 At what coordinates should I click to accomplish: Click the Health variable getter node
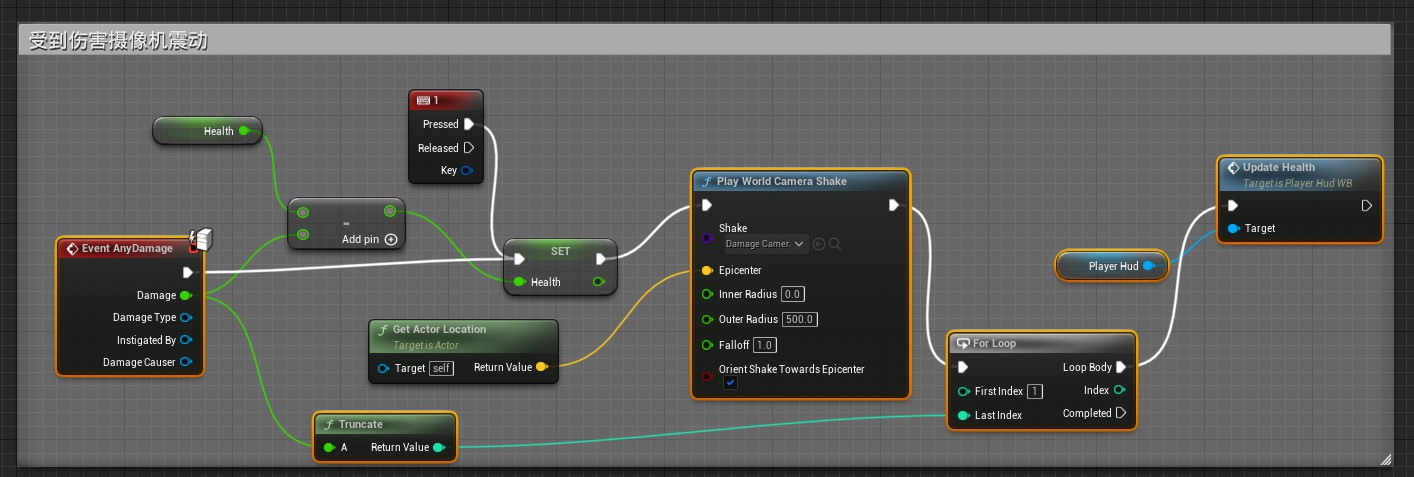click(x=207, y=131)
